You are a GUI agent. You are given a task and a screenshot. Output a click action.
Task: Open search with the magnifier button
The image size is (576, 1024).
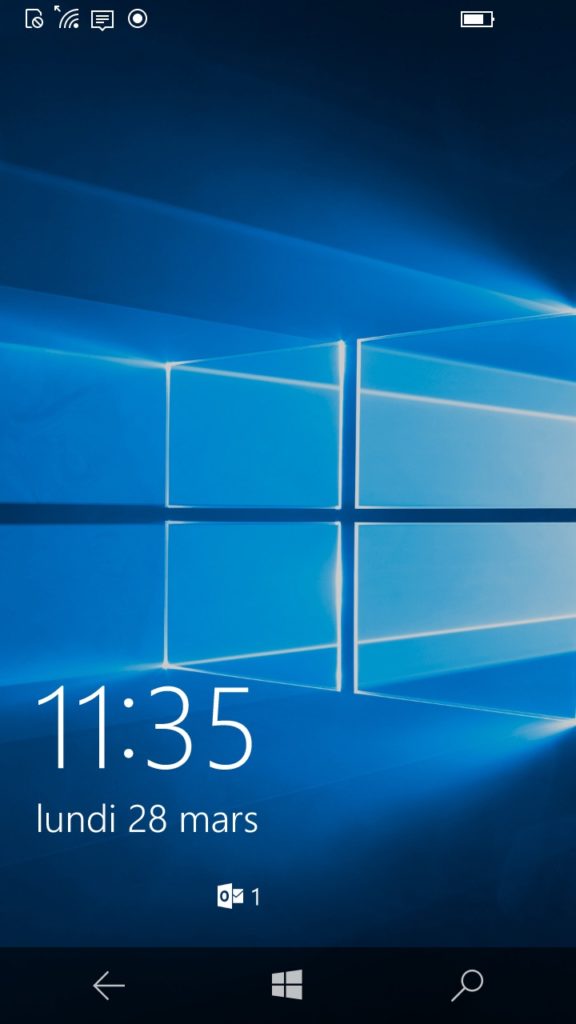tap(467, 985)
